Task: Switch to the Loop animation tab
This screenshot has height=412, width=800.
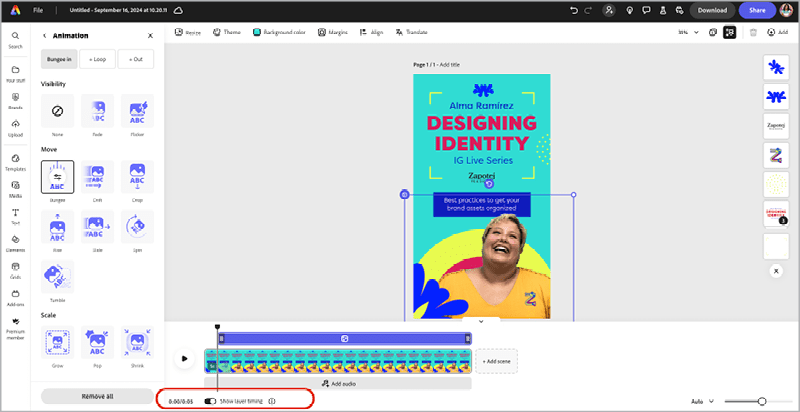Action: pyautogui.click(x=97, y=59)
